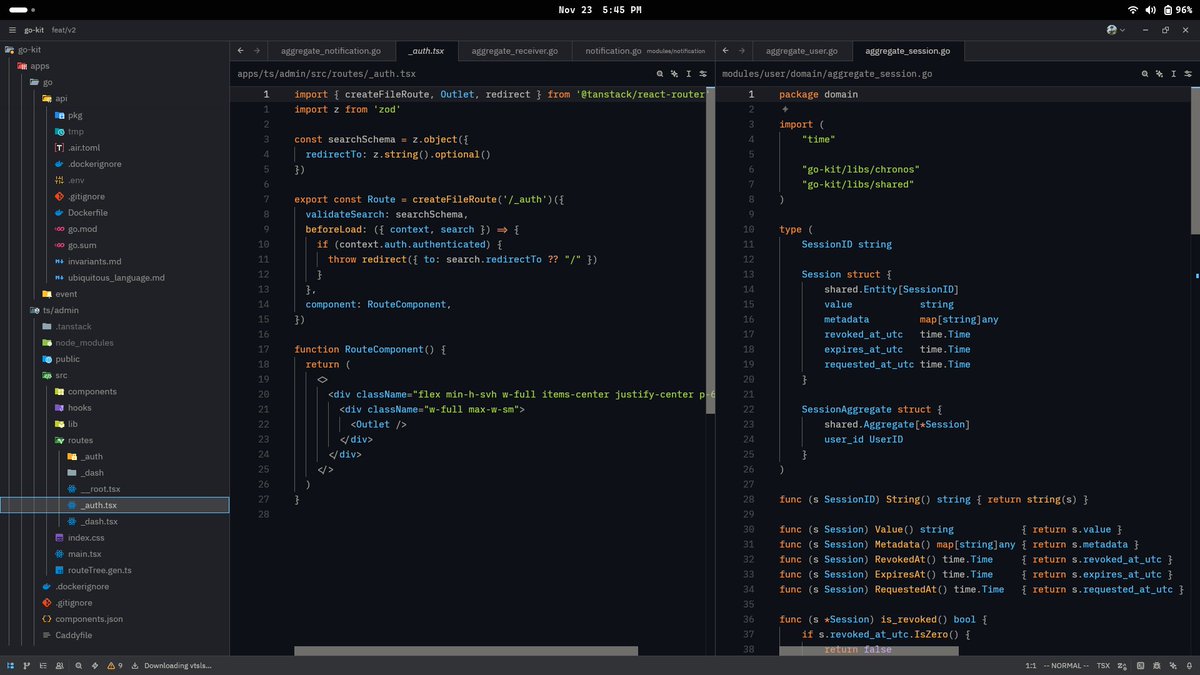Open editor controls in aggregate_session.go toolbar
This screenshot has height=675, width=1200.
tap(1188, 73)
